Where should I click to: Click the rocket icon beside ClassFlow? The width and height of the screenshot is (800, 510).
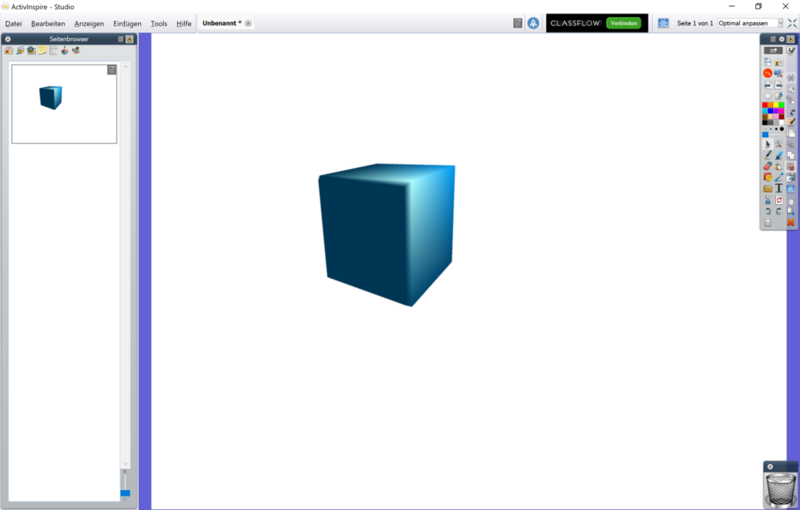533,23
